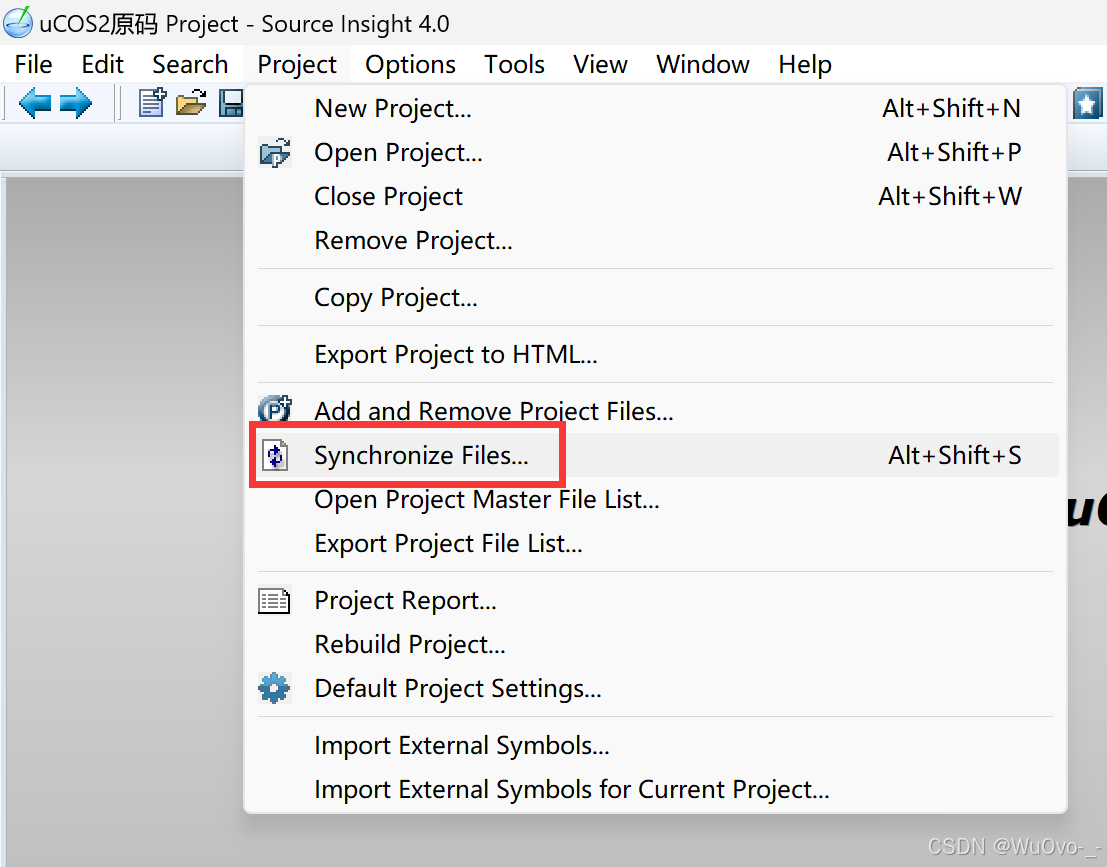The height and width of the screenshot is (867, 1107).
Task: Select Close Project from menu
Action: 654,196
